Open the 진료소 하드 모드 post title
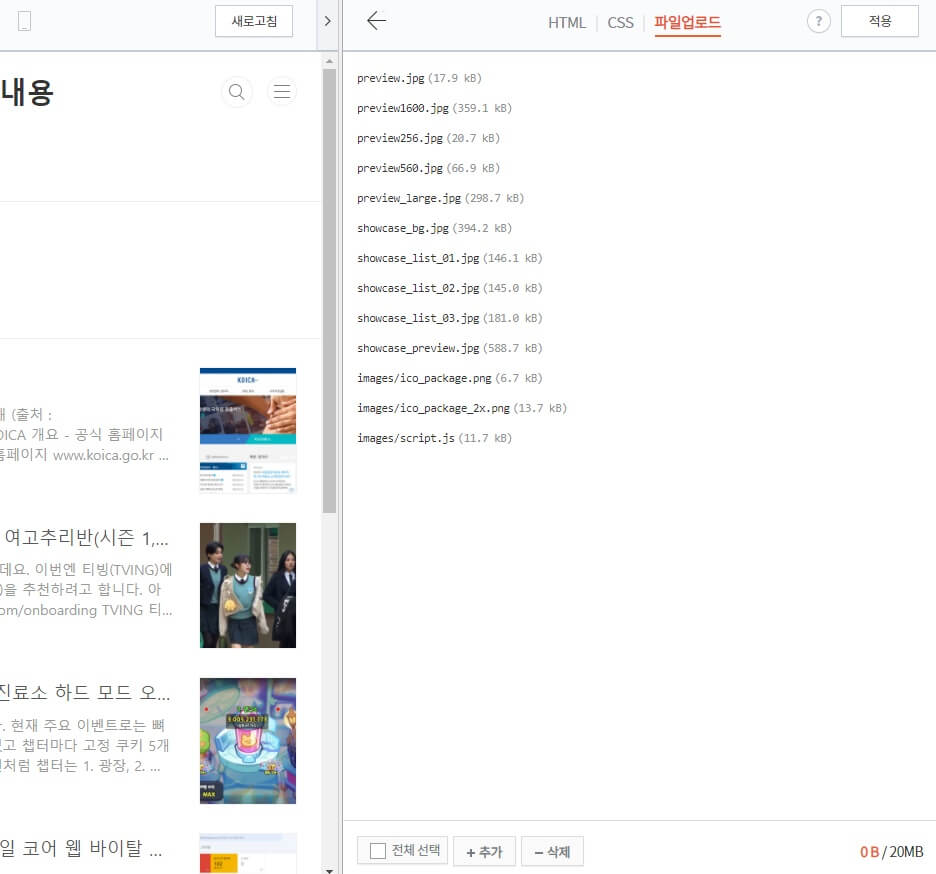This screenshot has width=936, height=874. [85, 693]
